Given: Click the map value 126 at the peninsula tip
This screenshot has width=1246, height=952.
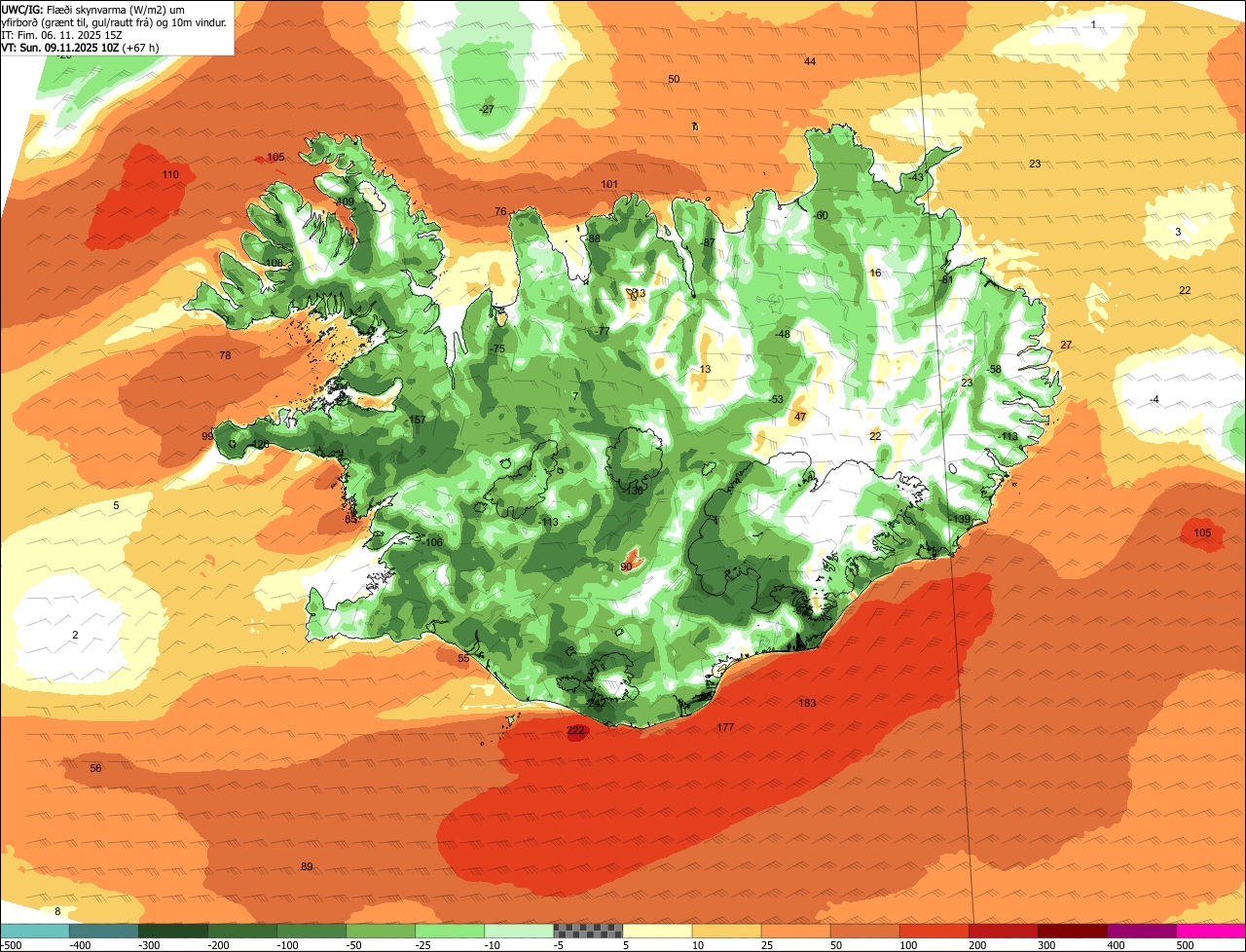Looking at the screenshot, I should tap(260, 444).
